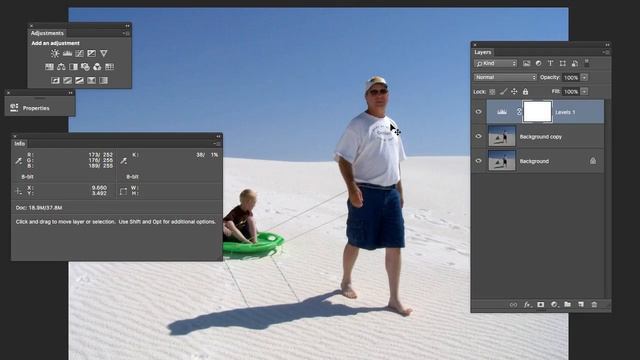This screenshot has height=360, width=640.
Task: Hide the Levels 1 layer
Action: tap(478, 112)
